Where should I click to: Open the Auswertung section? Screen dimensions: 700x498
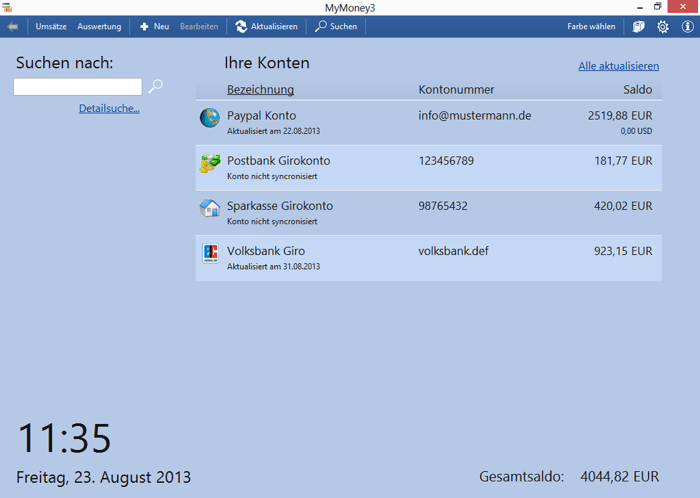point(99,27)
